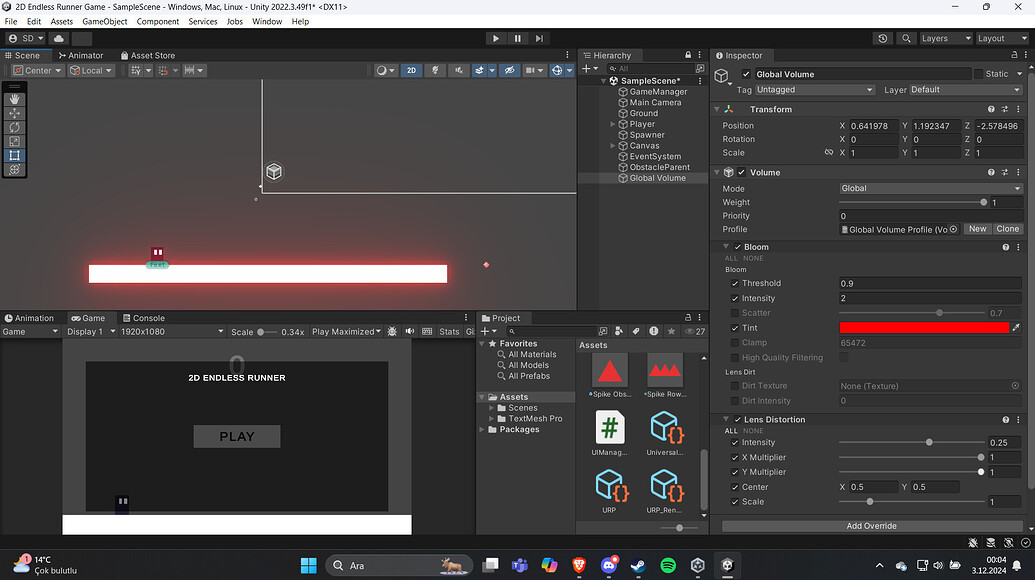Viewport: 1035px width, 580px height.
Task: Select the Hand tool in the toolbar
Action: click(x=14, y=98)
